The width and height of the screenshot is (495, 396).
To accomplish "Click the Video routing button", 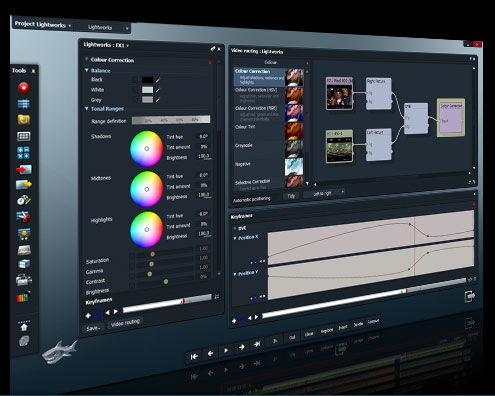I will [125, 323].
